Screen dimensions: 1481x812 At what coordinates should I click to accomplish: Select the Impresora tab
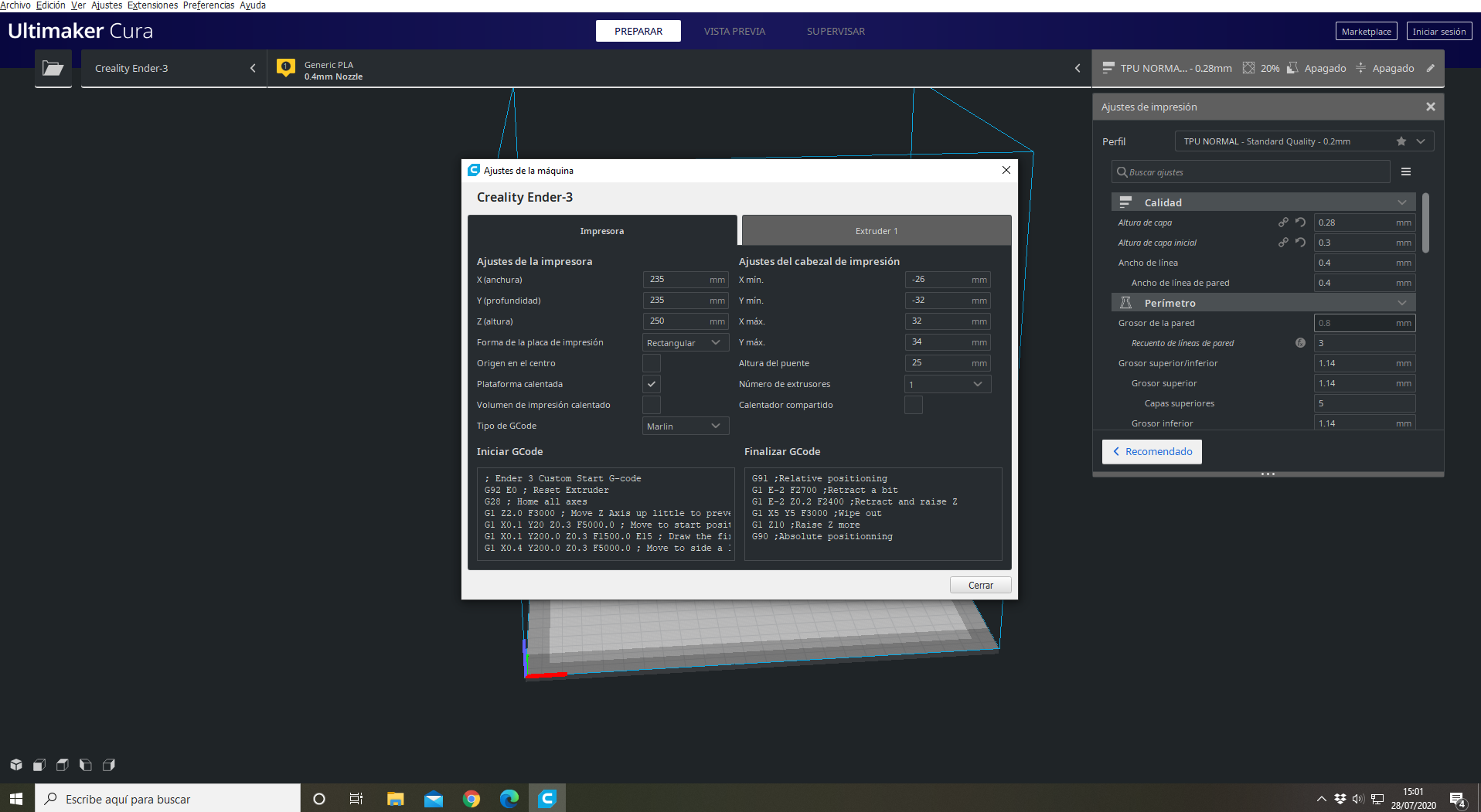(x=602, y=231)
